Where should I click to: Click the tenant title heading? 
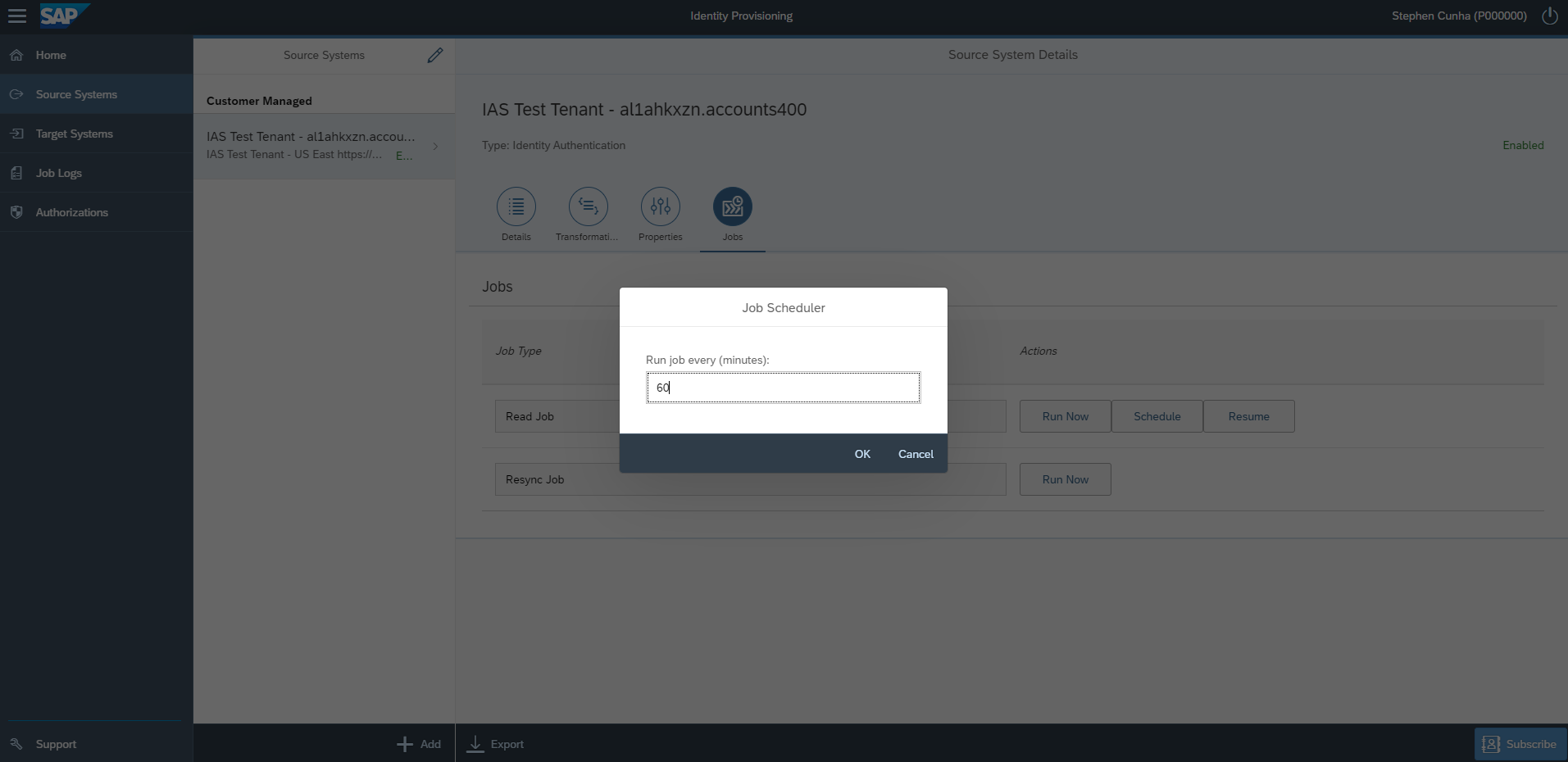(644, 110)
